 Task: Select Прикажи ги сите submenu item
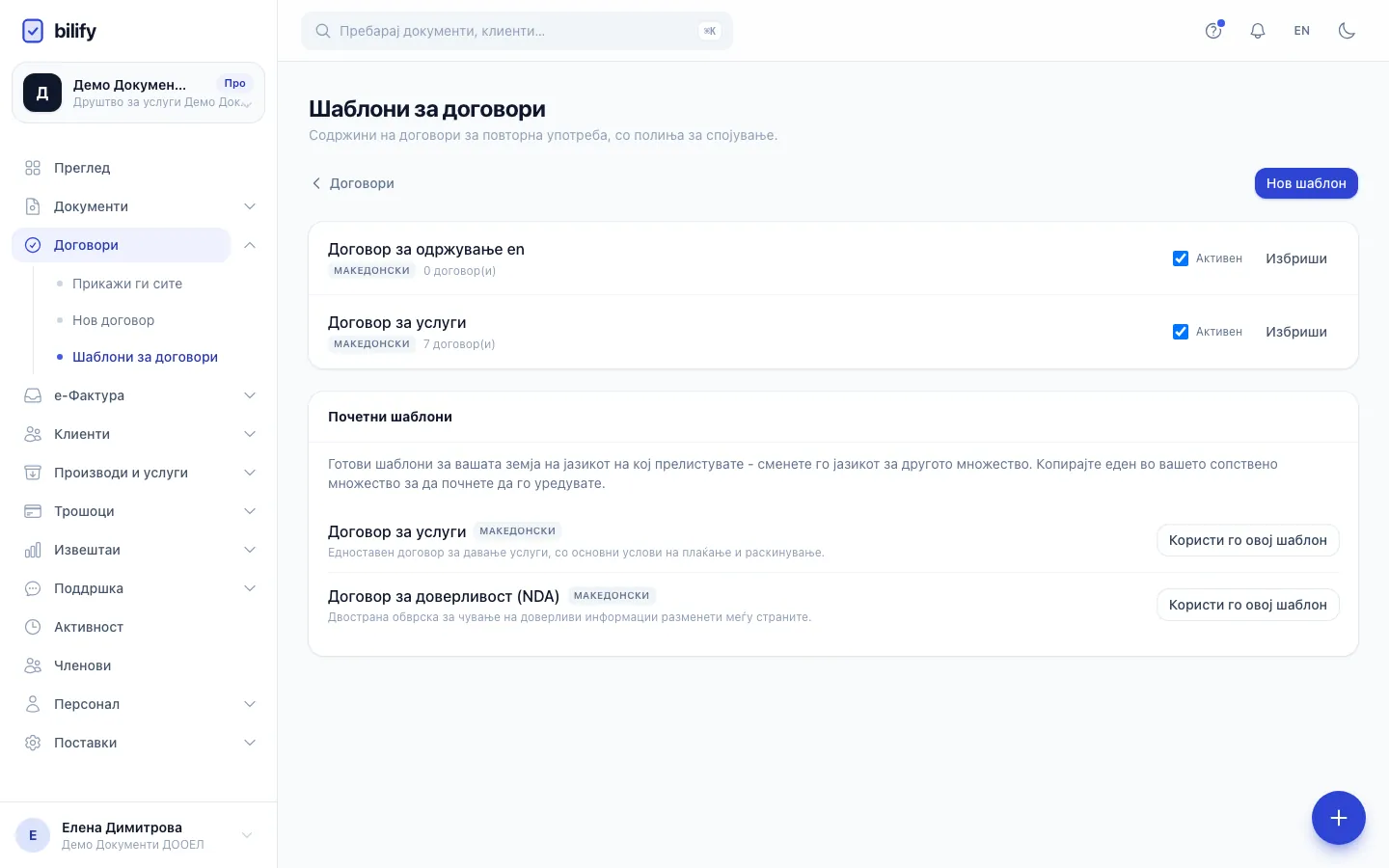coord(127,284)
